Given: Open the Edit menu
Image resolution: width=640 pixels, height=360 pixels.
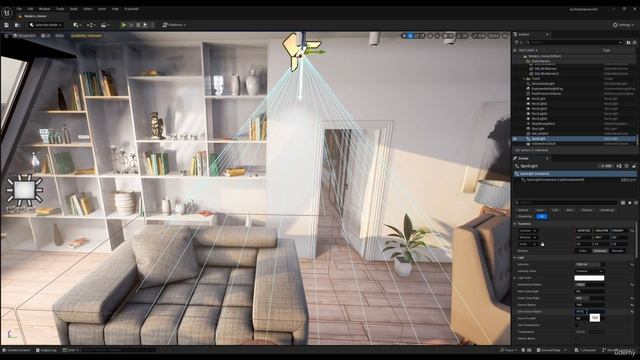Looking at the screenshot, I should (x=30, y=9).
